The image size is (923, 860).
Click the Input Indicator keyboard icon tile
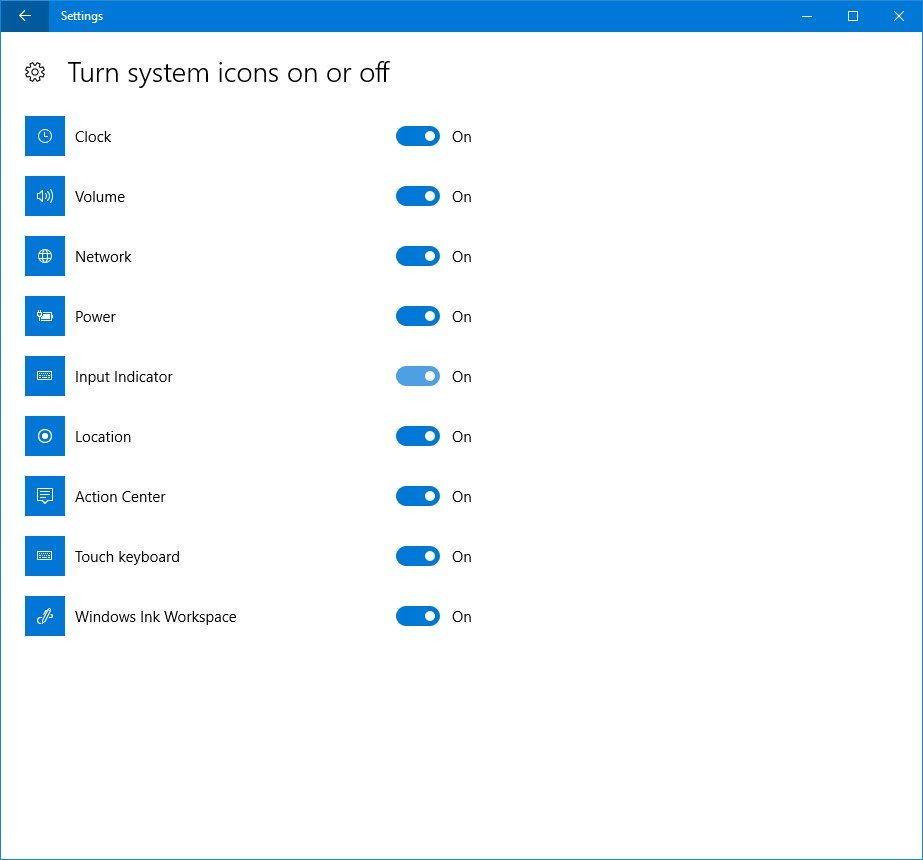click(45, 376)
